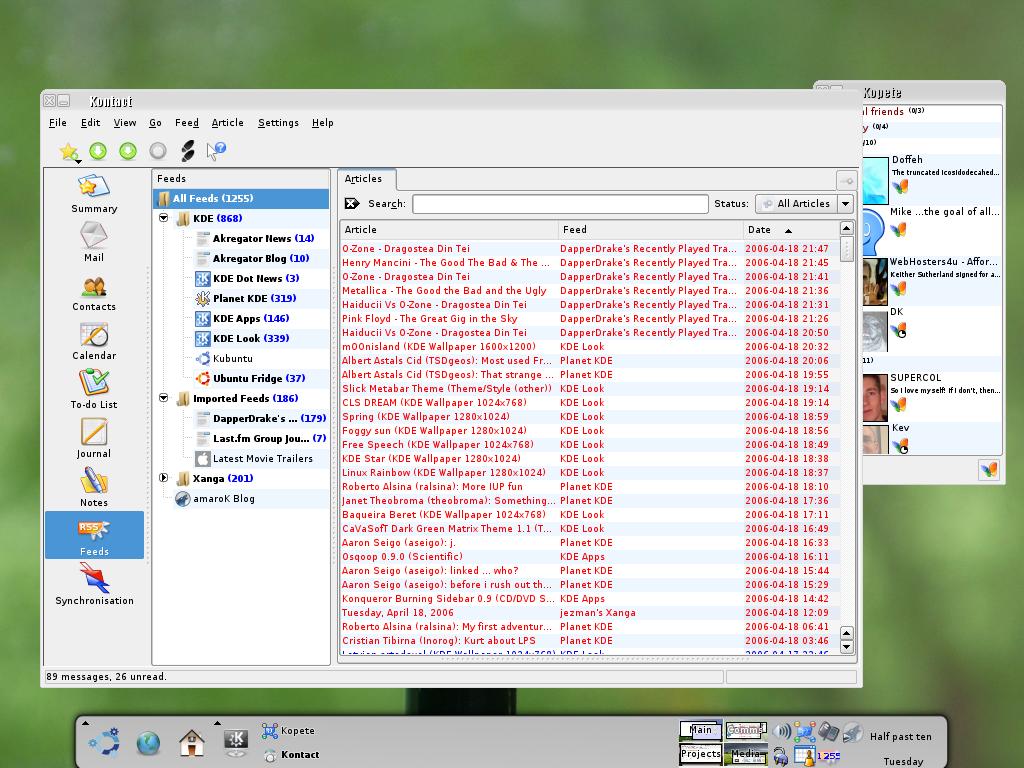Click the Kopete taskbar entry
Image resolution: width=1024 pixels, height=768 pixels.
289,731
